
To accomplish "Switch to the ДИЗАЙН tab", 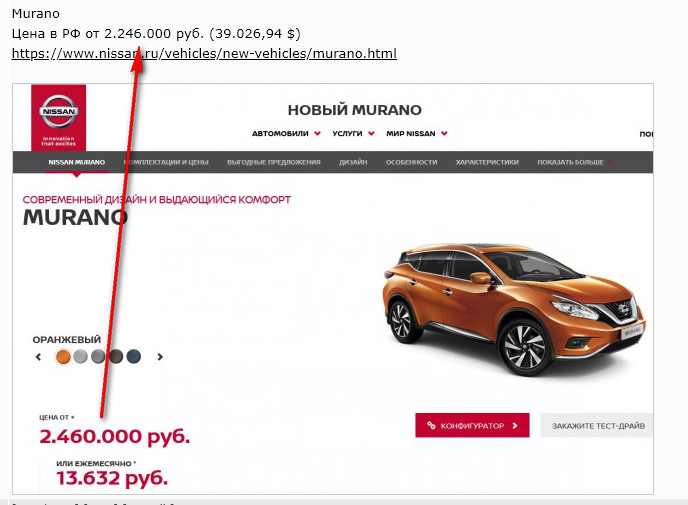I will click(x=353, y=162).
